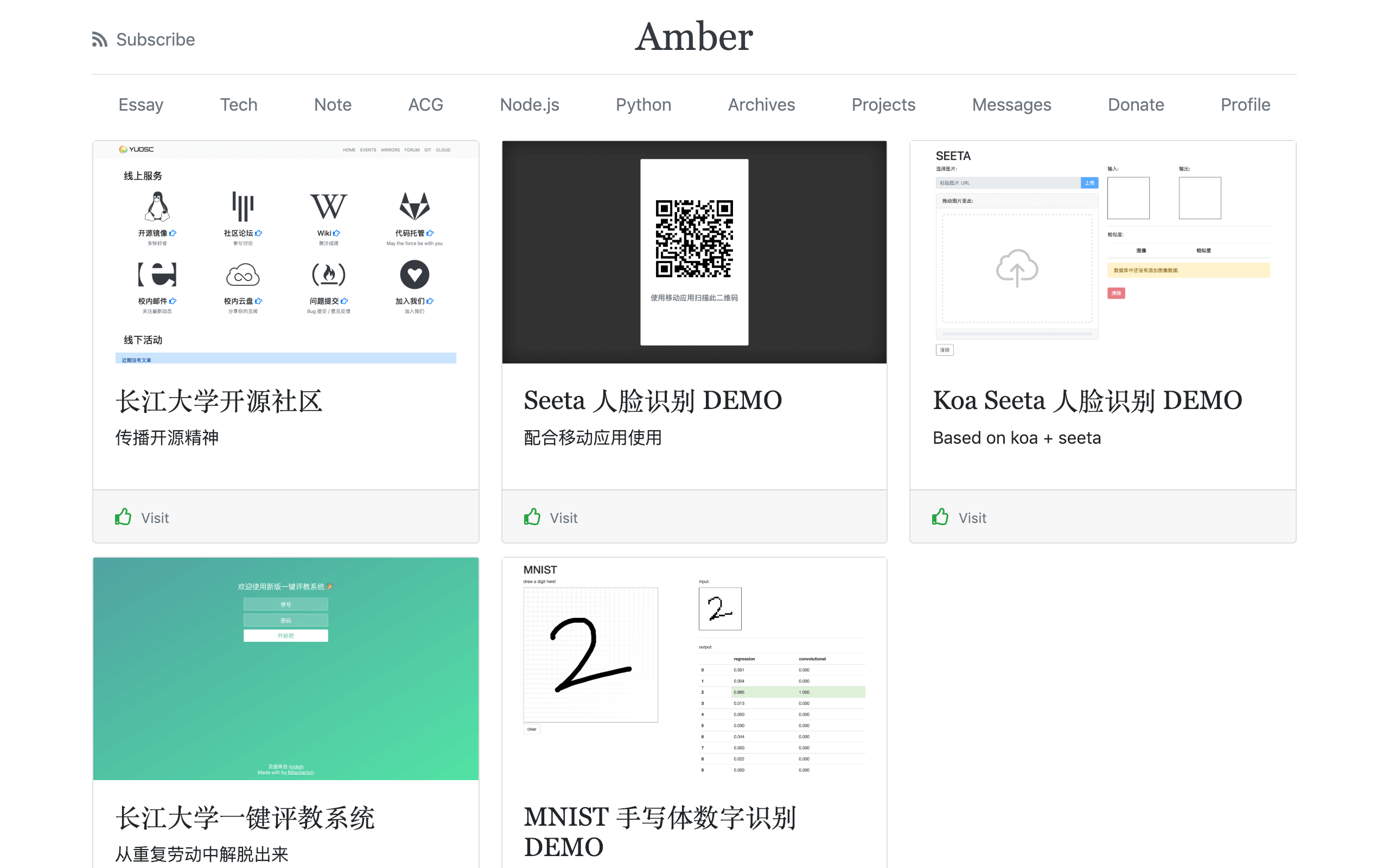Image resolution: width=1389 pixels, height=868 pixels.
Task: Open the Essay menu item
Action: 141,105
